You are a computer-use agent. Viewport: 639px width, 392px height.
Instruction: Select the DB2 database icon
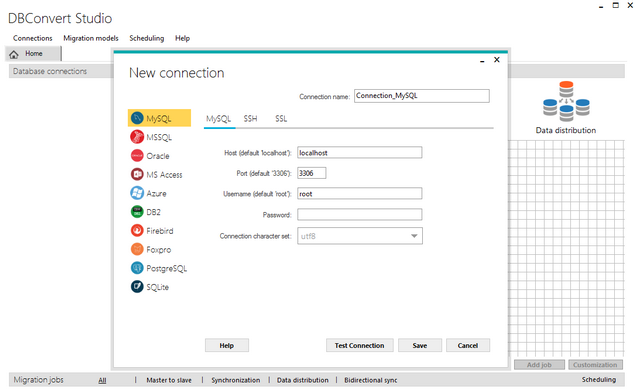(137, 212)
